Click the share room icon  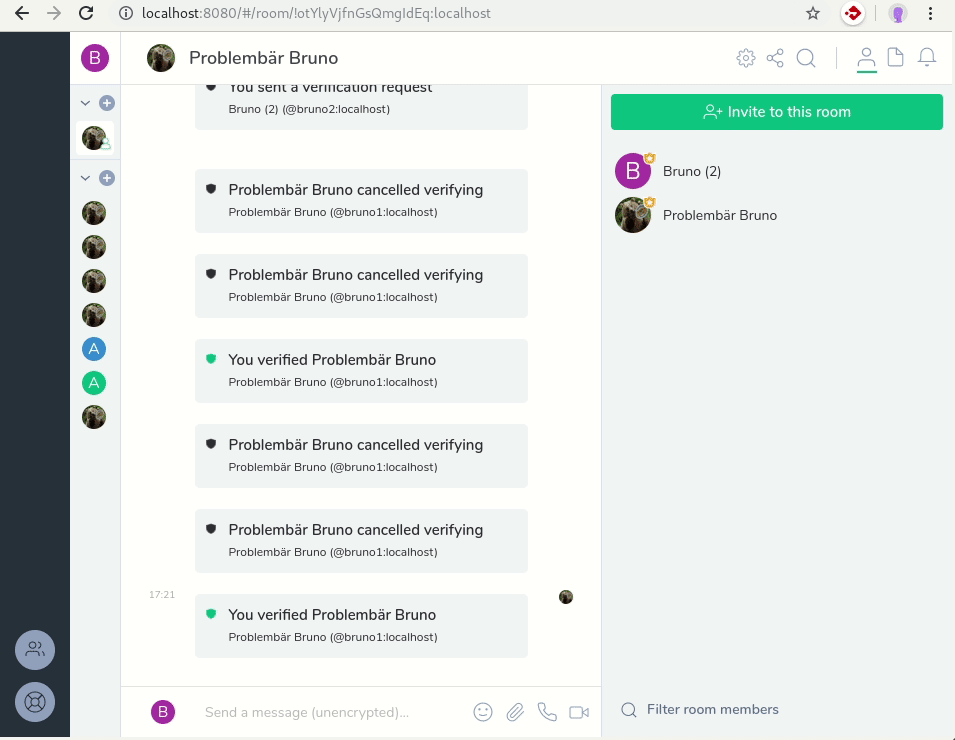click(x=775, y=58)
